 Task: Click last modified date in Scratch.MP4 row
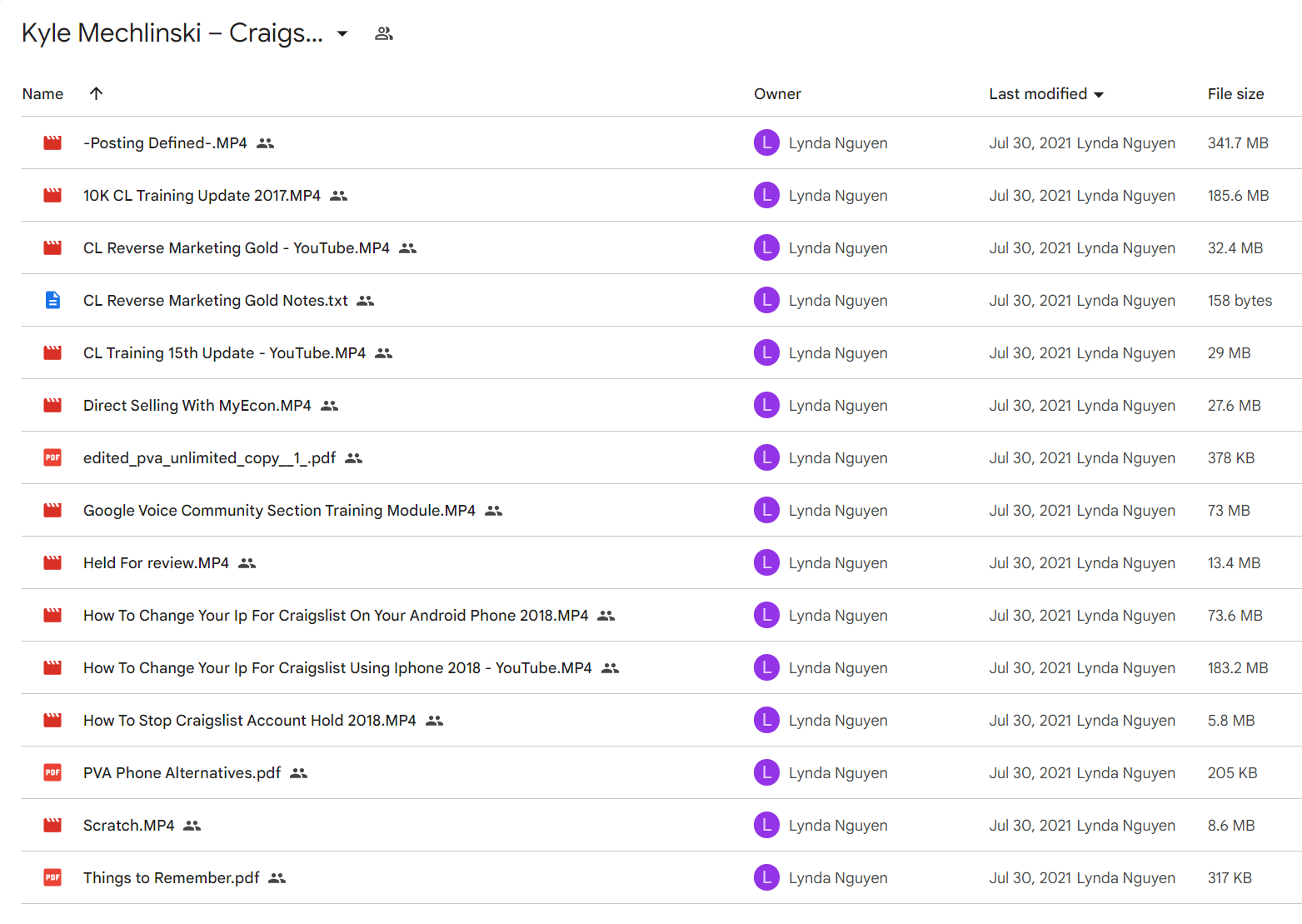point(1030,826)
